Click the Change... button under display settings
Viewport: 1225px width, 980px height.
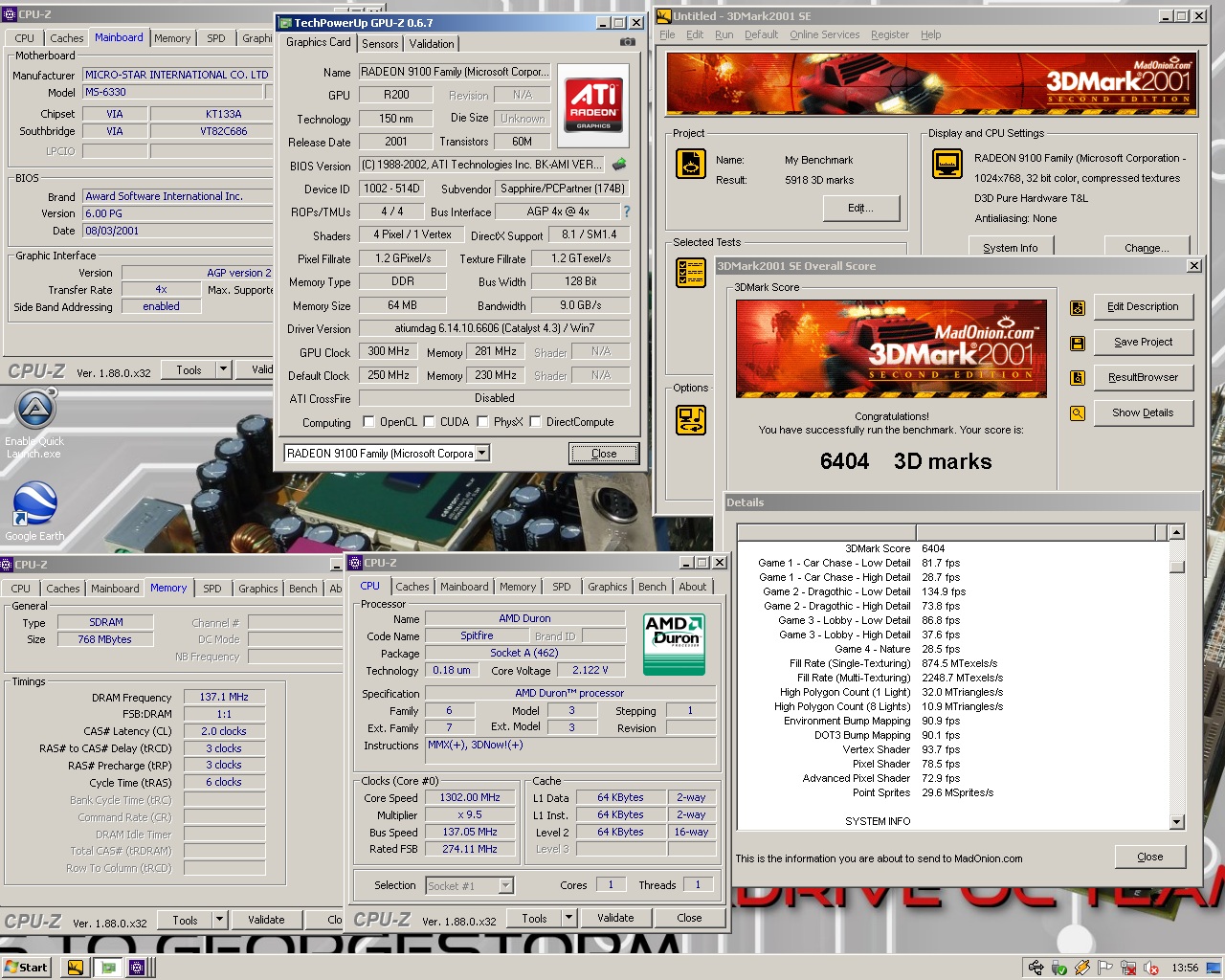tap(1147, 247)
